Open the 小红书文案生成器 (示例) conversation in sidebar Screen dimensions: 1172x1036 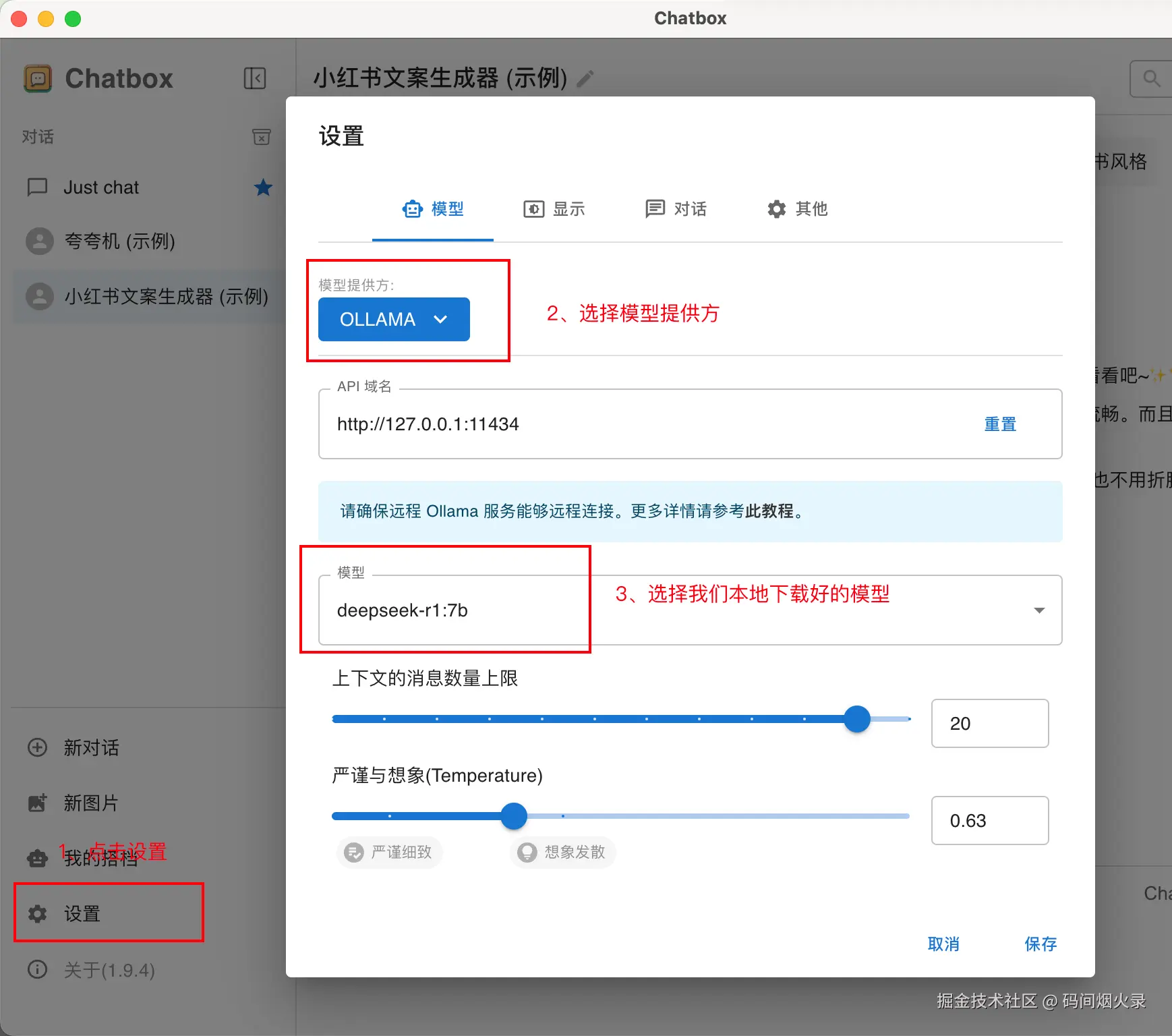click(149, 296)
